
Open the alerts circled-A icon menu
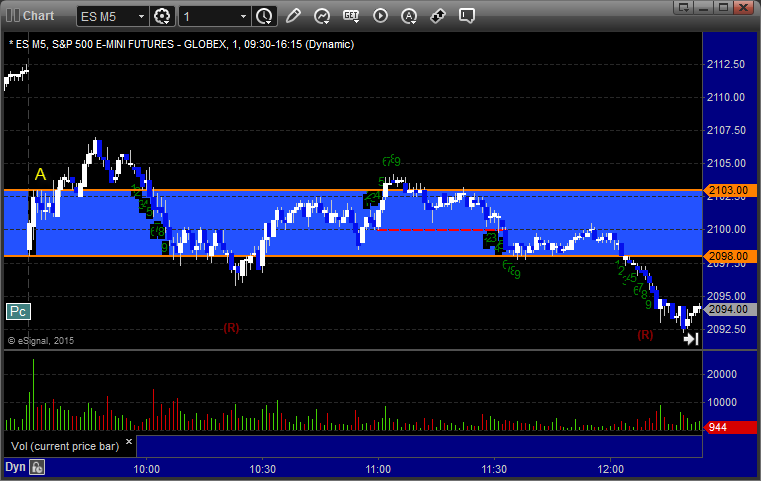coord(409,16)
